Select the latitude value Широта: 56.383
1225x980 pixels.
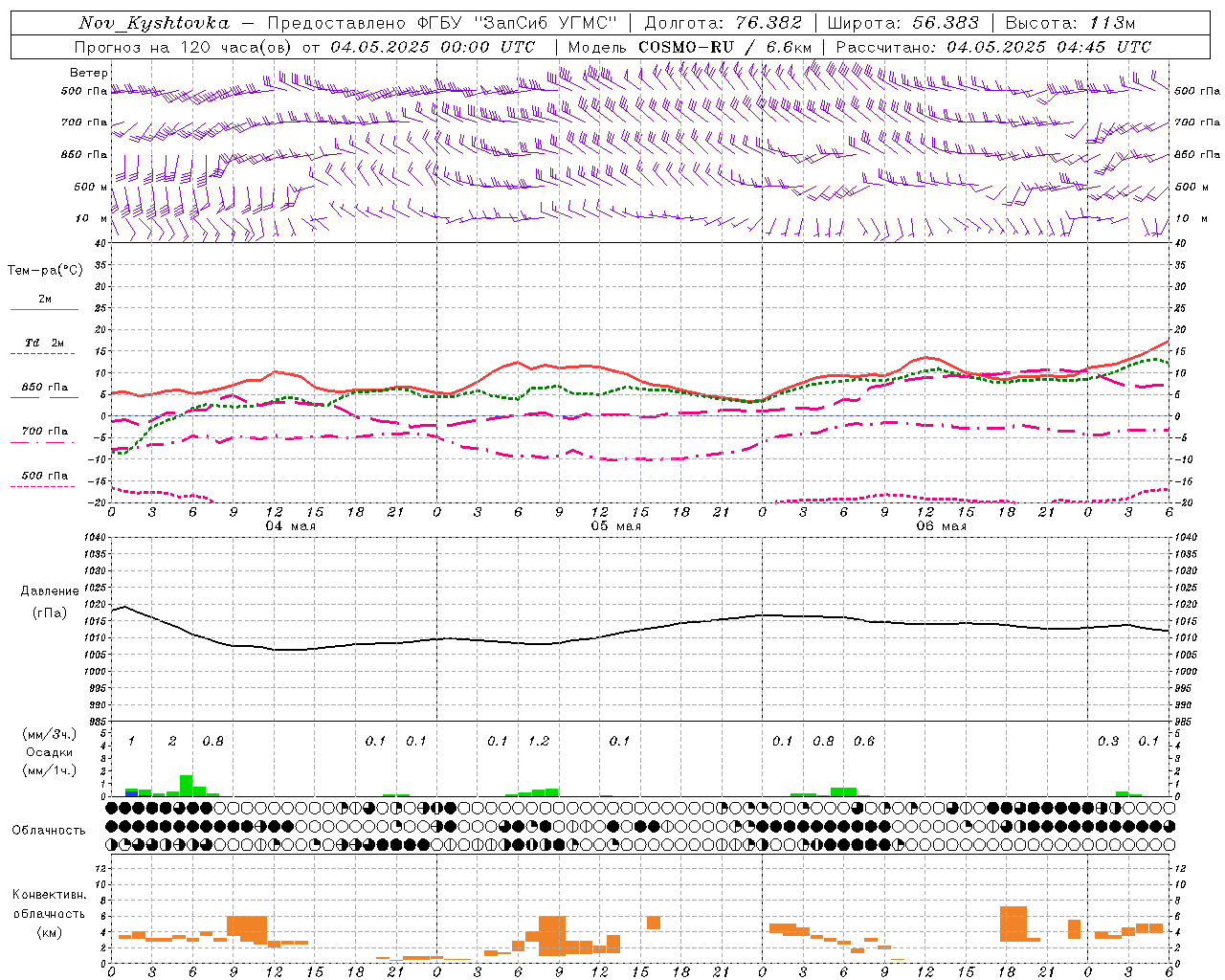click(903, 23)
